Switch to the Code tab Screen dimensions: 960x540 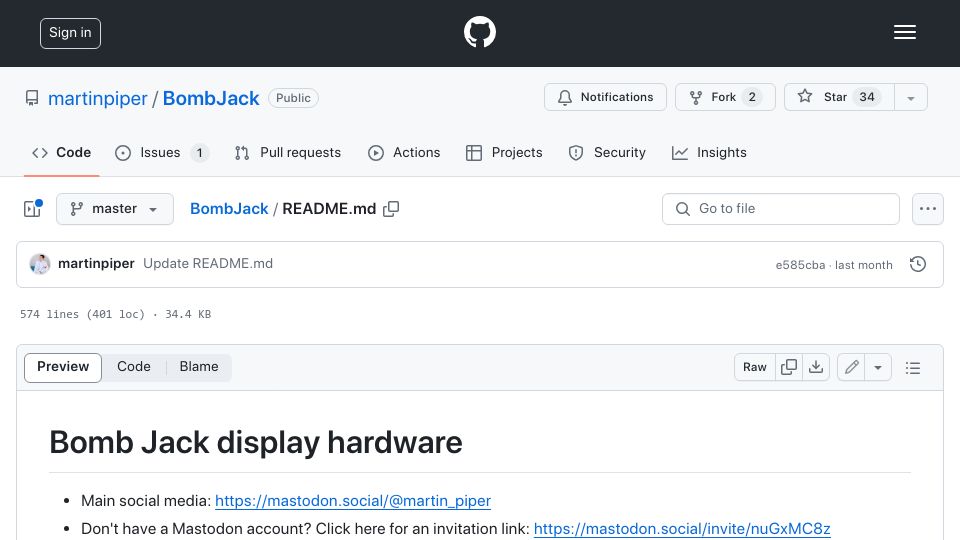click(61, 152)
